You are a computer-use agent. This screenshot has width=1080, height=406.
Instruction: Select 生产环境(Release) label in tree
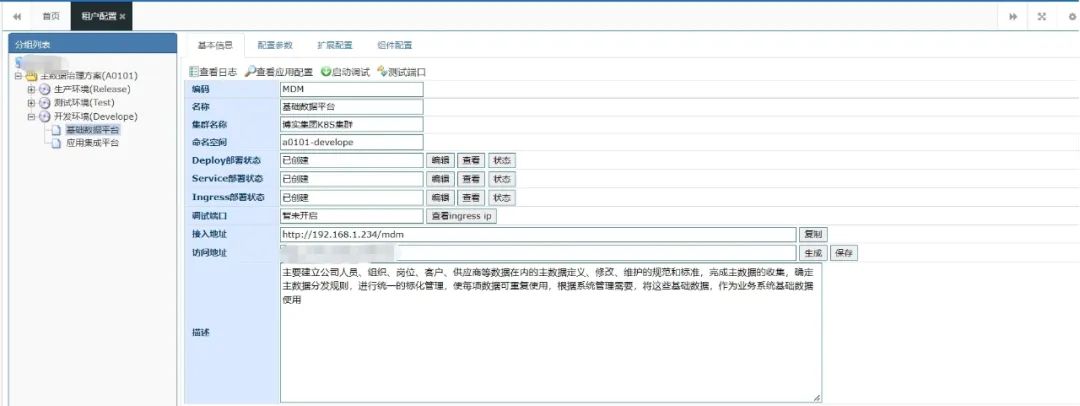pyautogui.click(x=92, y=89)
